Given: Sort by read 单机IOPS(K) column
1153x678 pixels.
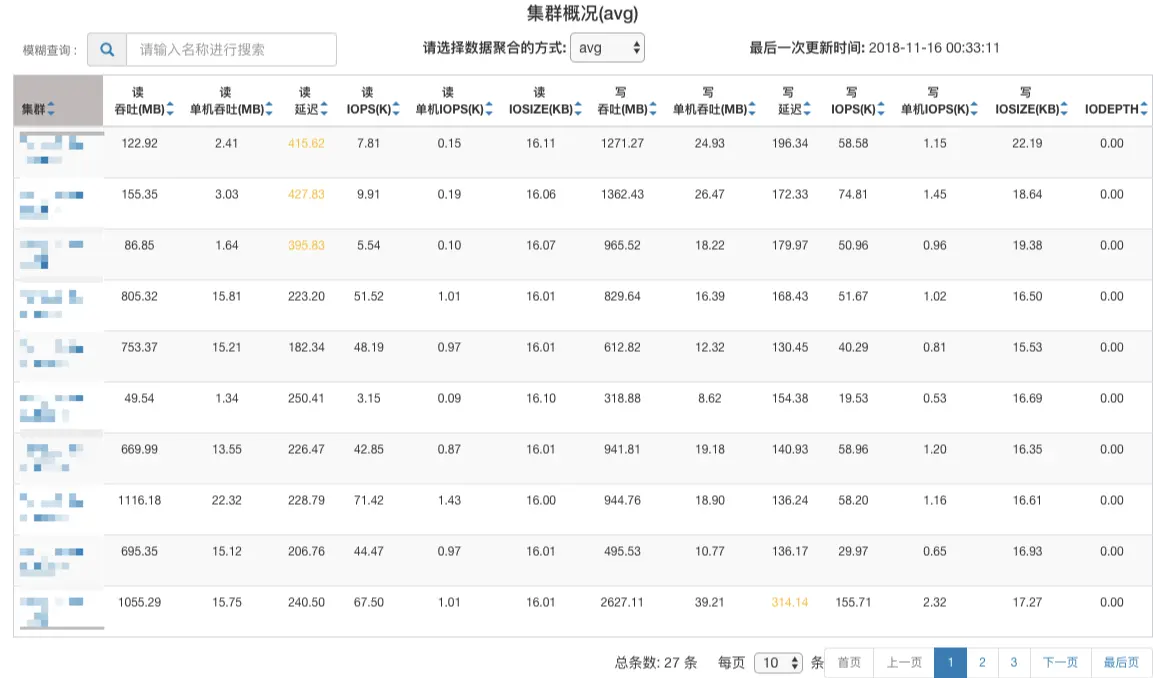Looking at the screenshot, I should point(489,109).
